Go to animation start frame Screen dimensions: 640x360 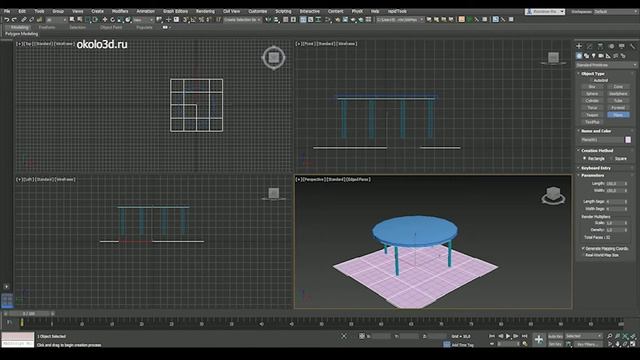[x=492, y=336]
